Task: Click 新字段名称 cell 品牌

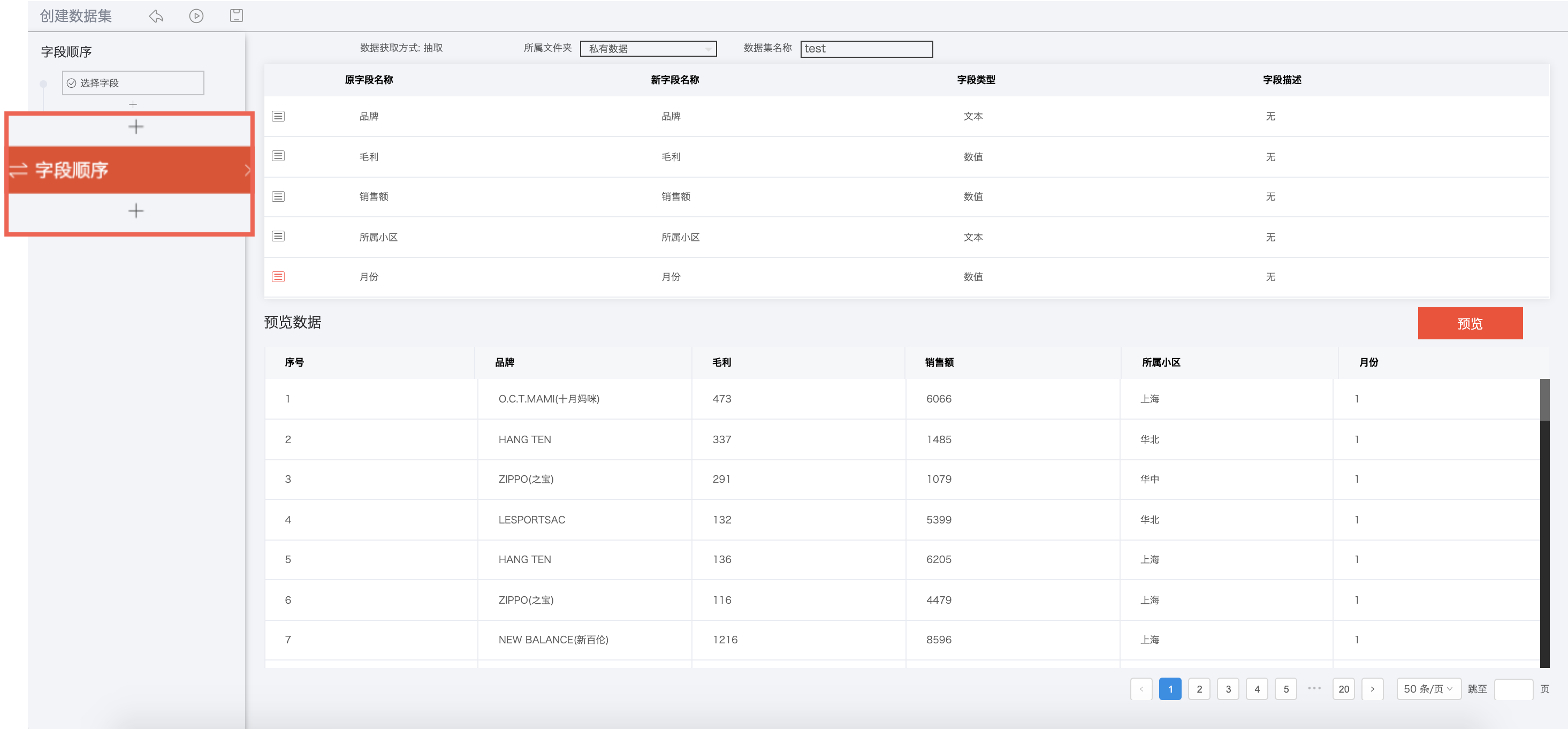Action: 671,116
